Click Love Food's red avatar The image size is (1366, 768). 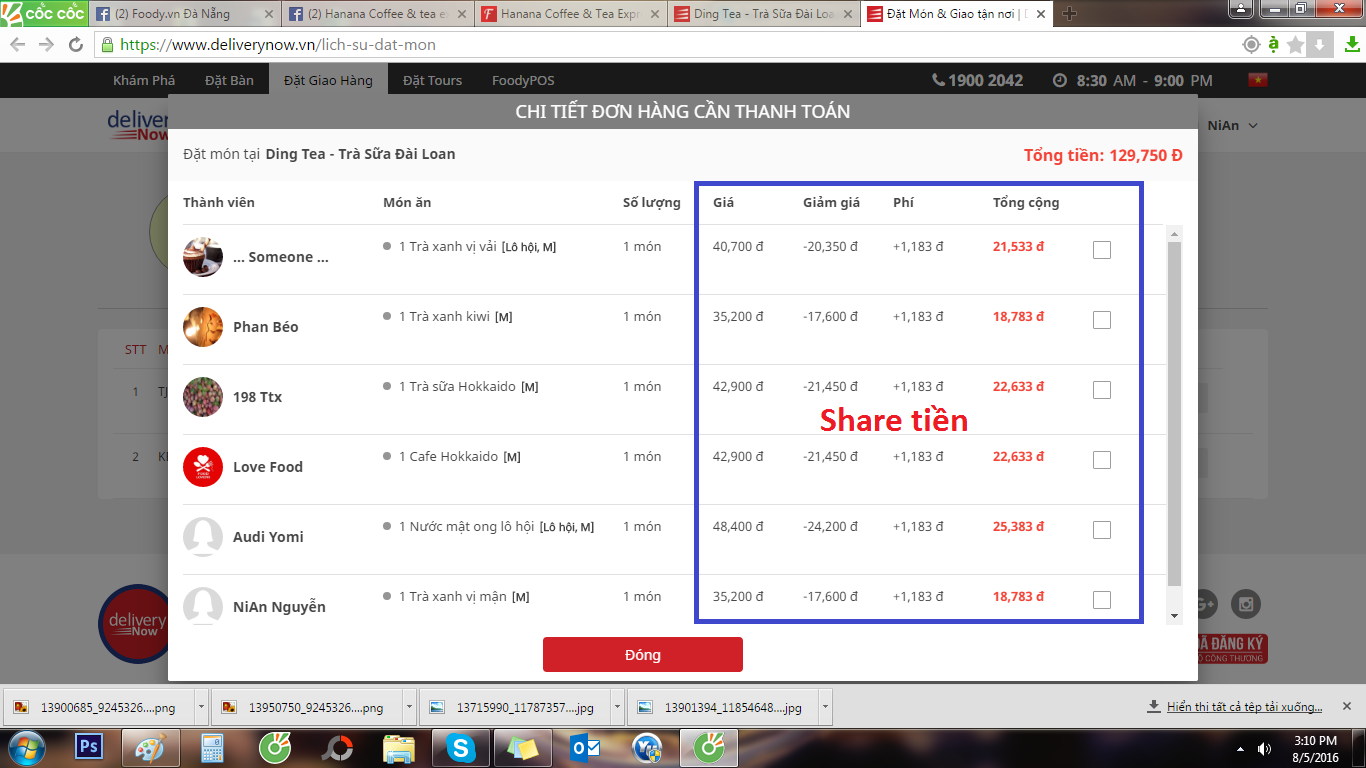point(203,467)
